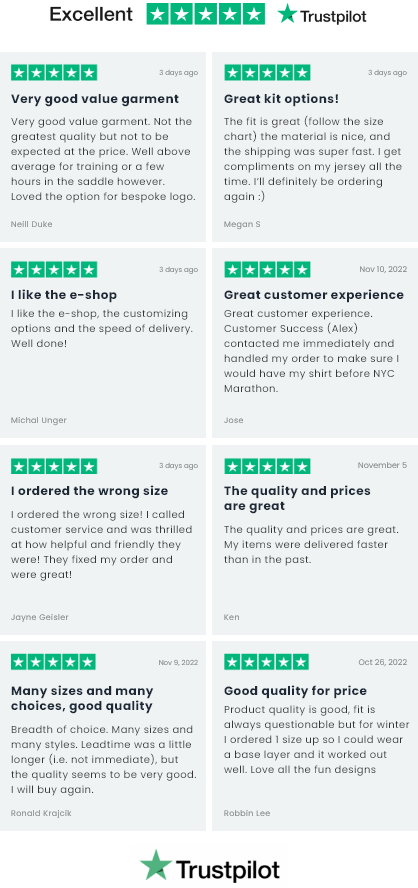This screenshot has height=888, width=418.
Task: Click star rating on Michal Unger's review
Action: tap(54, 270)
